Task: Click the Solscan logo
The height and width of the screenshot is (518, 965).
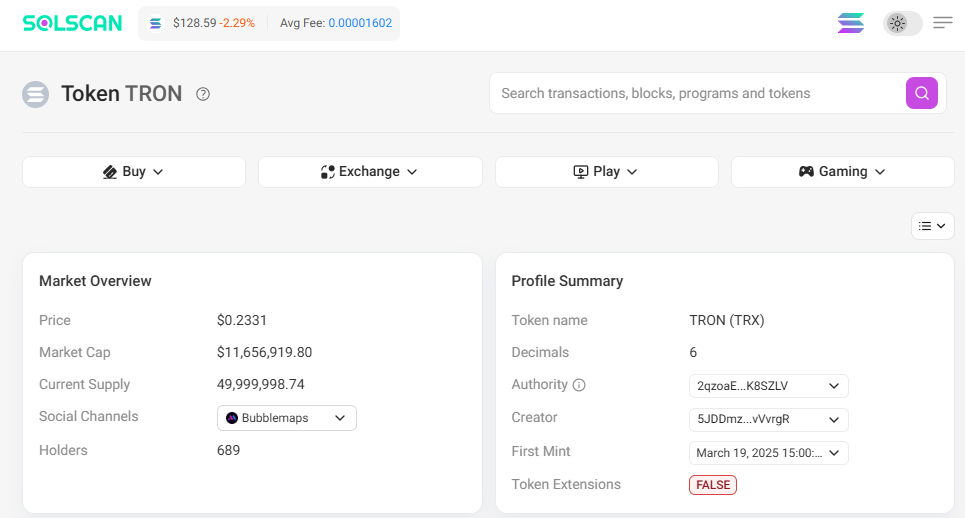Action: [x=72, y=23]
